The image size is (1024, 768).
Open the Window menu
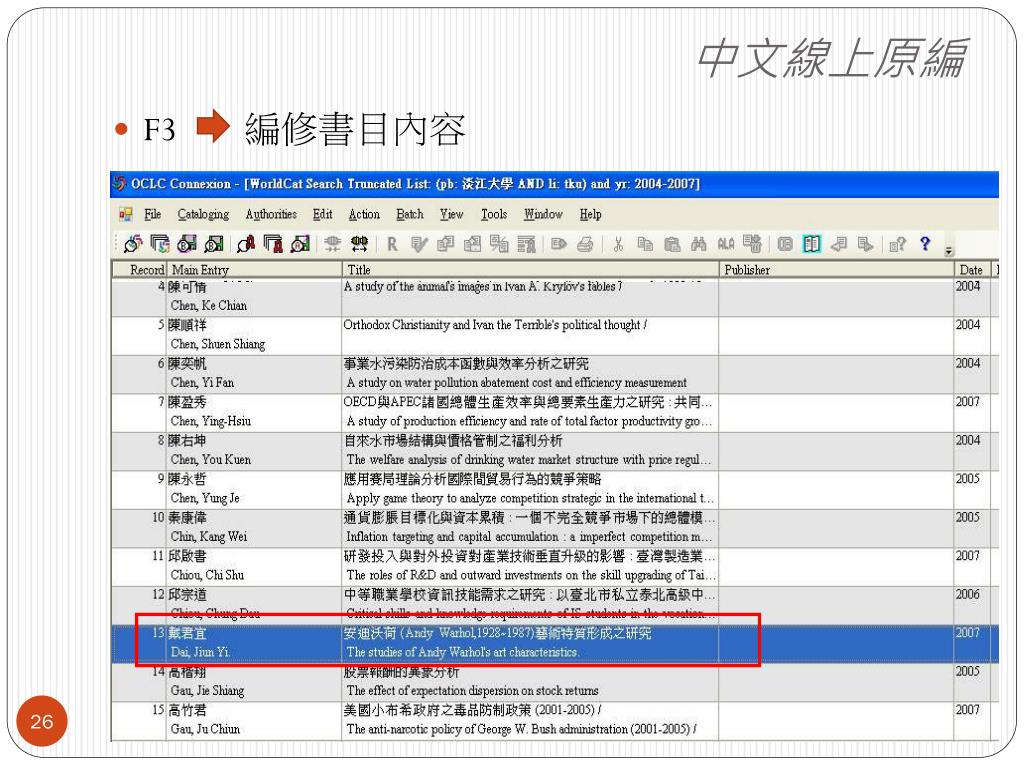543,214
